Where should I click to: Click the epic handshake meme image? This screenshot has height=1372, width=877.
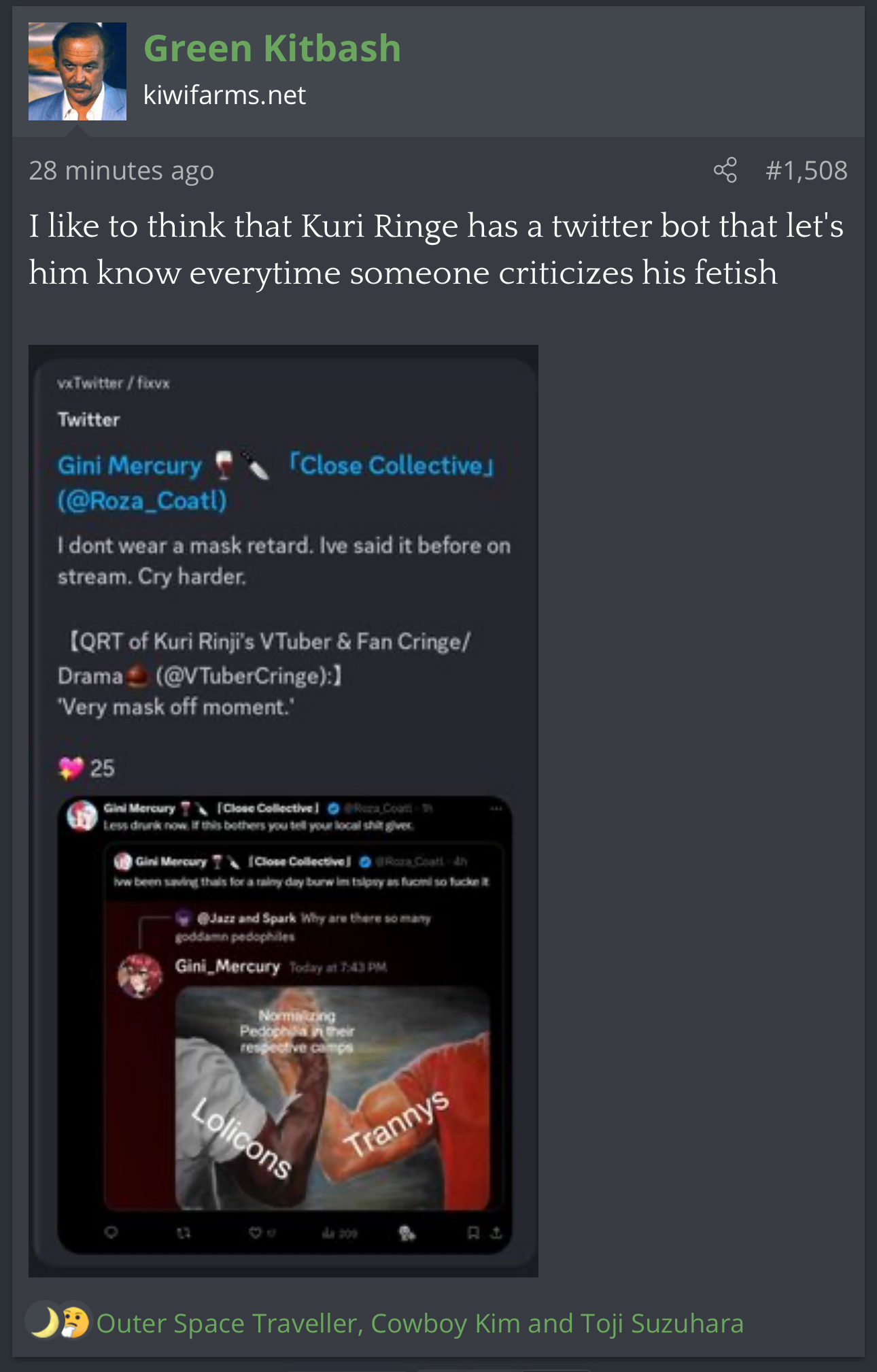pyautogui.click(x=332, y=1098)
